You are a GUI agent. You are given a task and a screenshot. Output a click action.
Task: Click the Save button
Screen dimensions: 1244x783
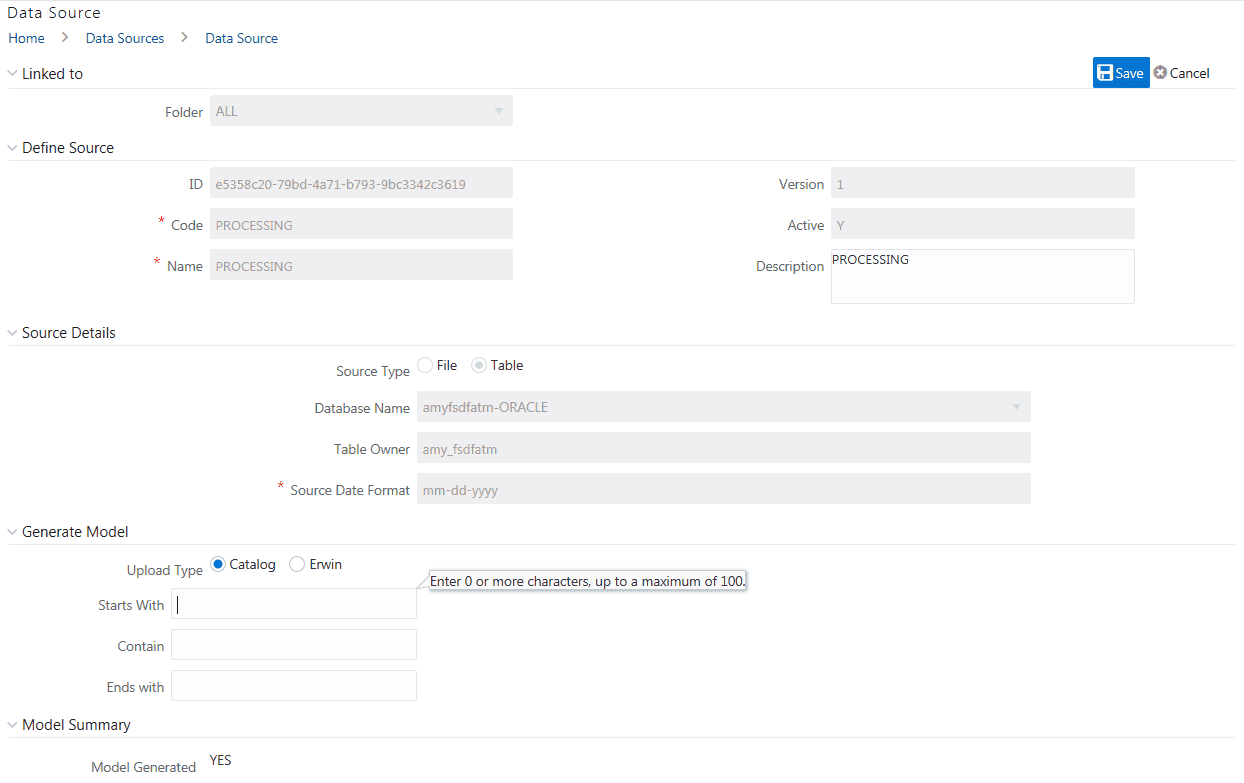[x=1121, y=72]
